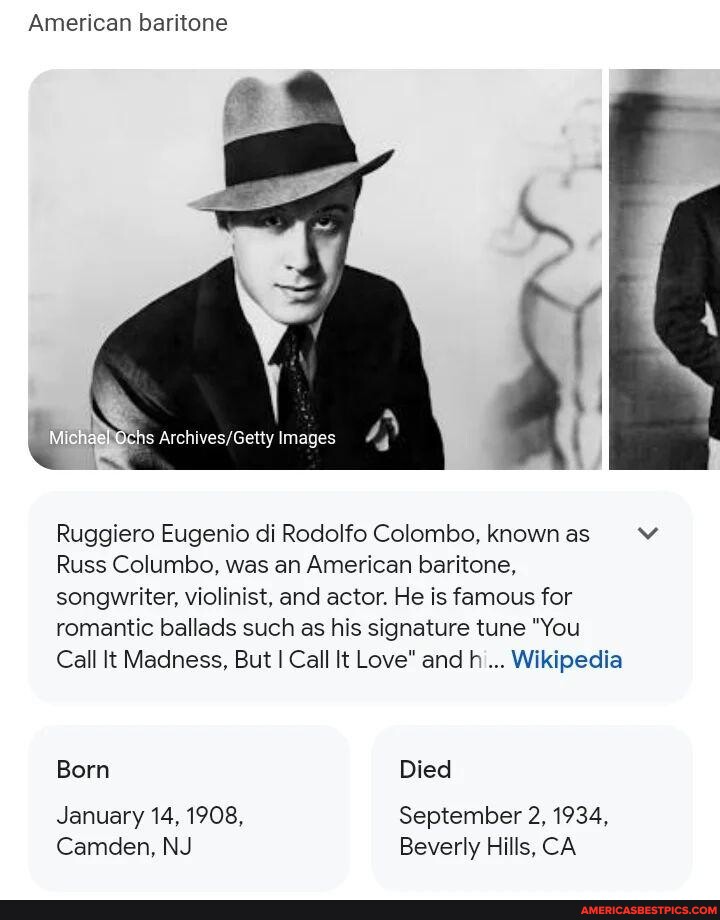Click the birth date 'January 14, 1908'
720x920 pixels.
[x=149, y=816]
